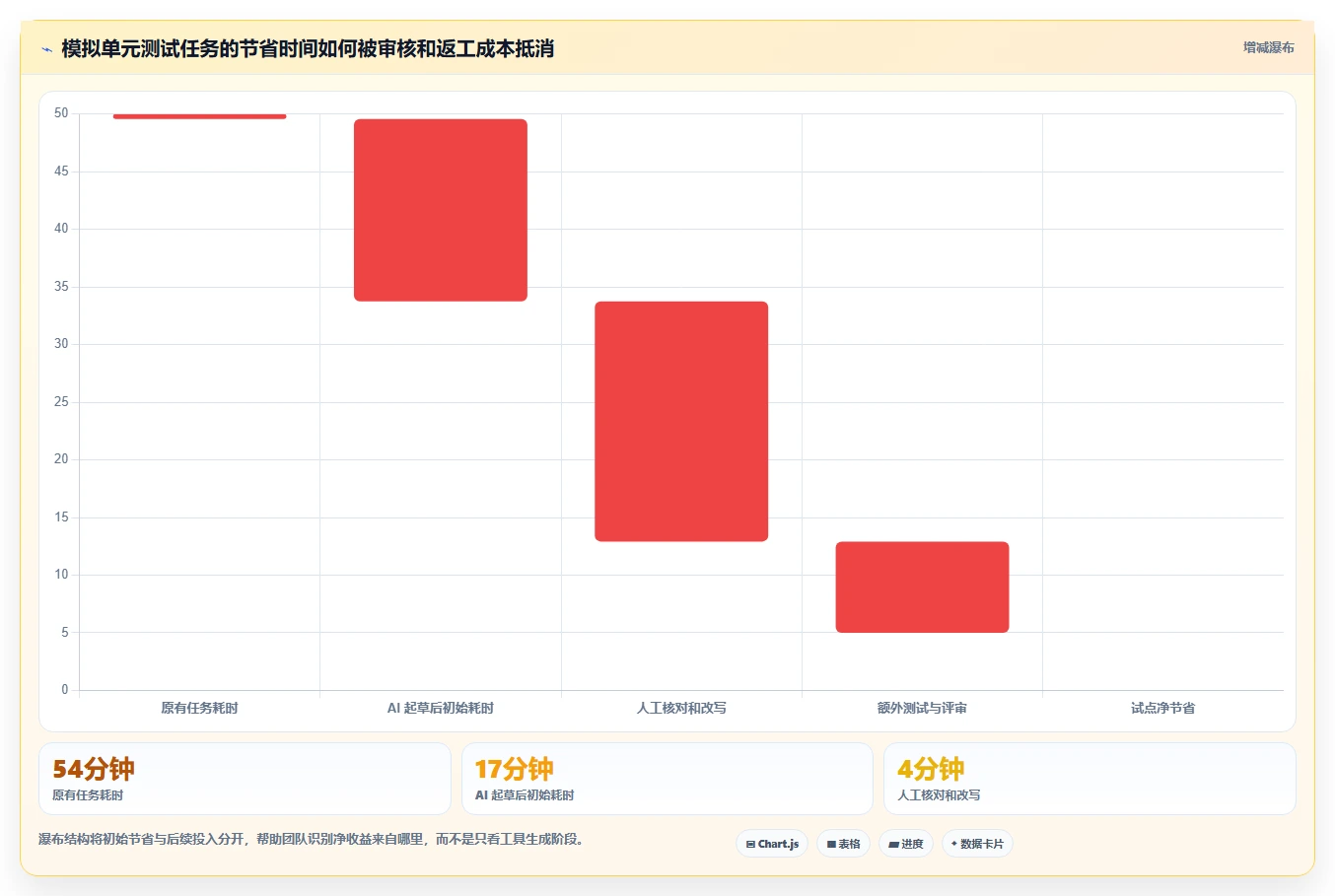
Task: Click the 增减瀑布 label in header
Action: tap(1268, 47)
